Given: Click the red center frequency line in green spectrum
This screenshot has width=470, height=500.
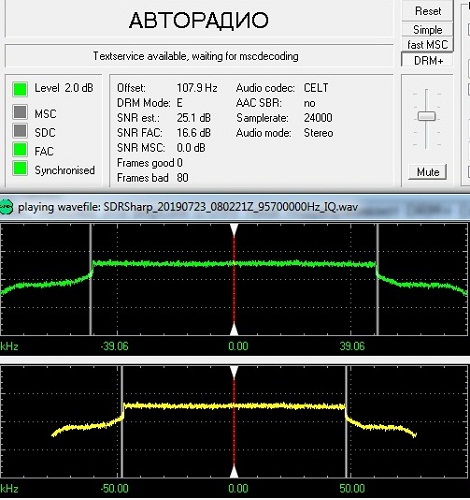Looking at the screenshot, I should point(234,279).
